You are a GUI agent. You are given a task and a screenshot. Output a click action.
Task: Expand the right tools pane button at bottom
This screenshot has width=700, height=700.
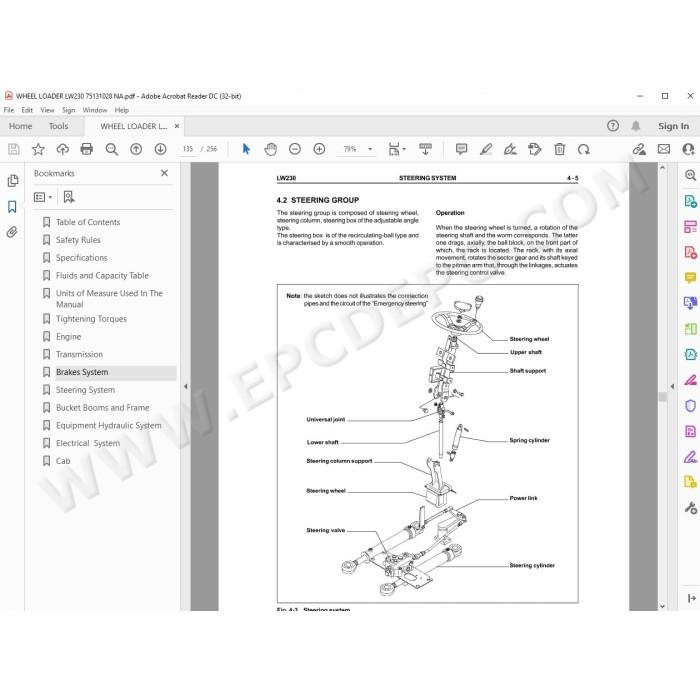click(x=692, y=598)
